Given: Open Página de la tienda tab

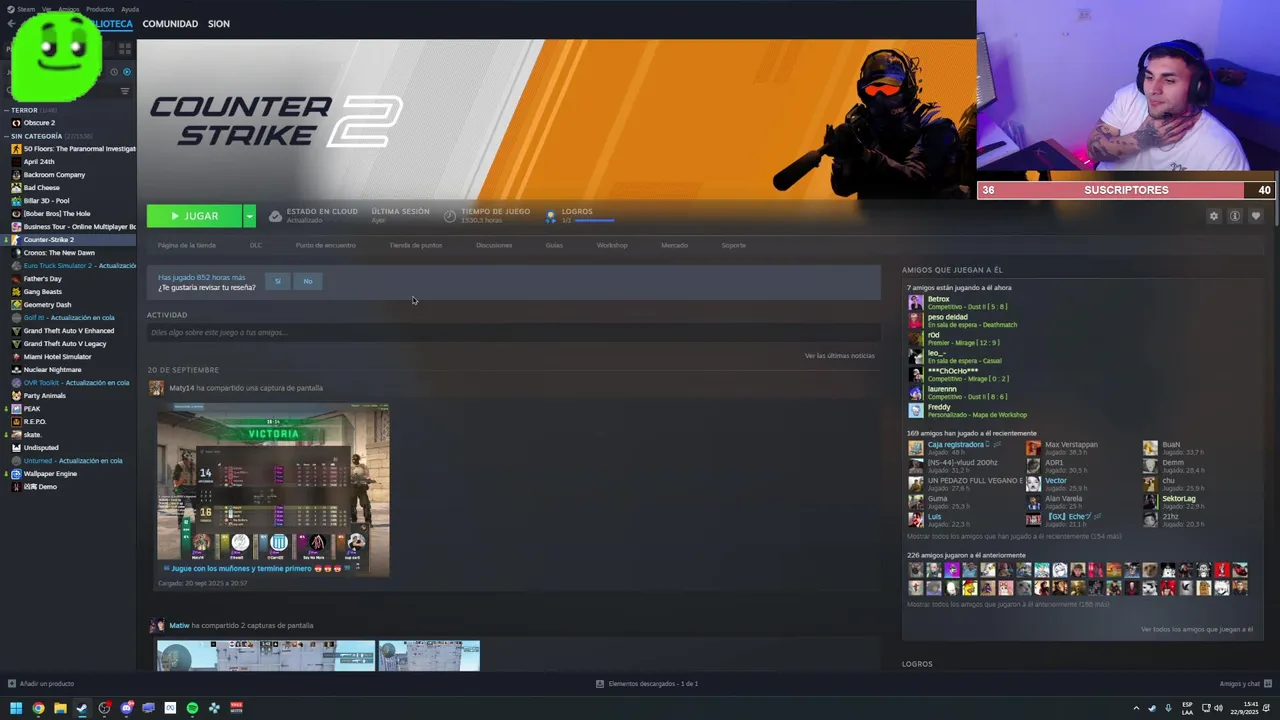Looking at the screenshot, I should [186, 245].
